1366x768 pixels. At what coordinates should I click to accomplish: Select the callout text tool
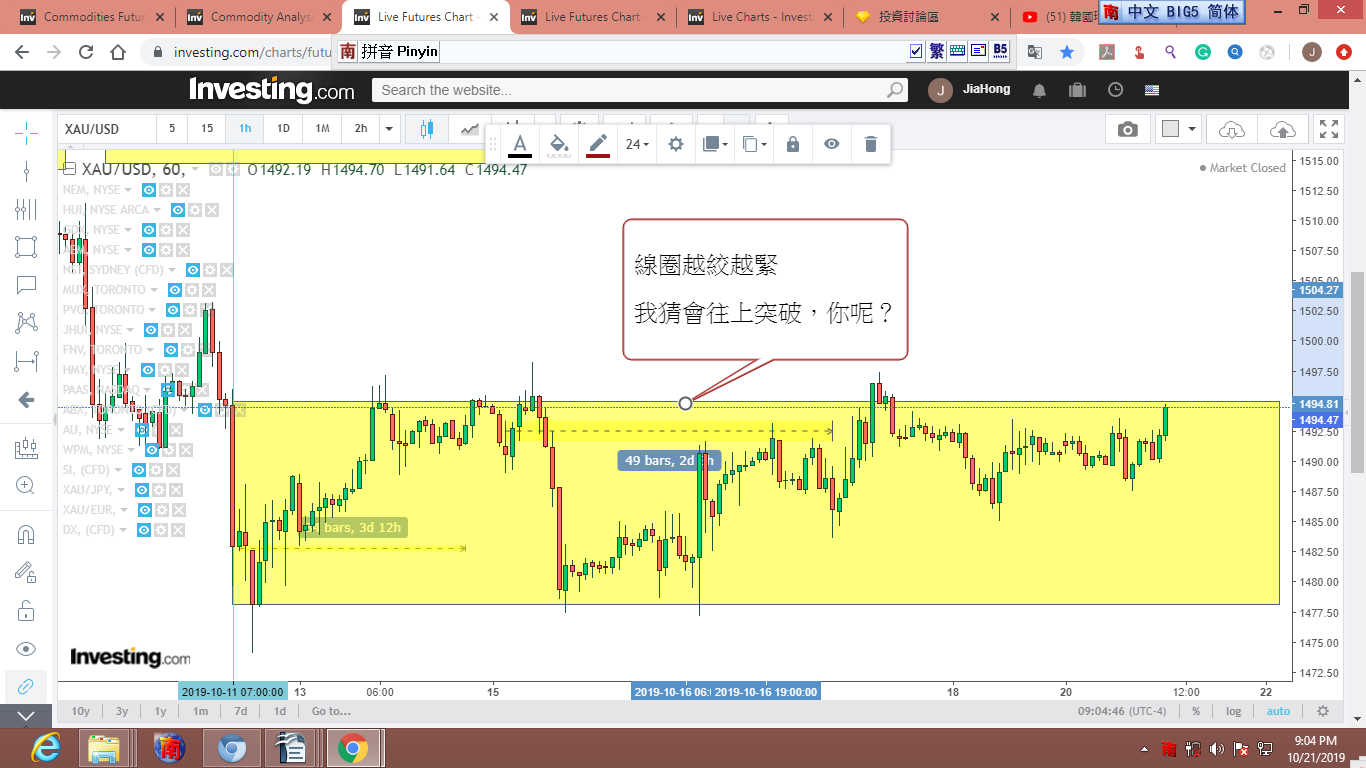[x=26, y=285]
